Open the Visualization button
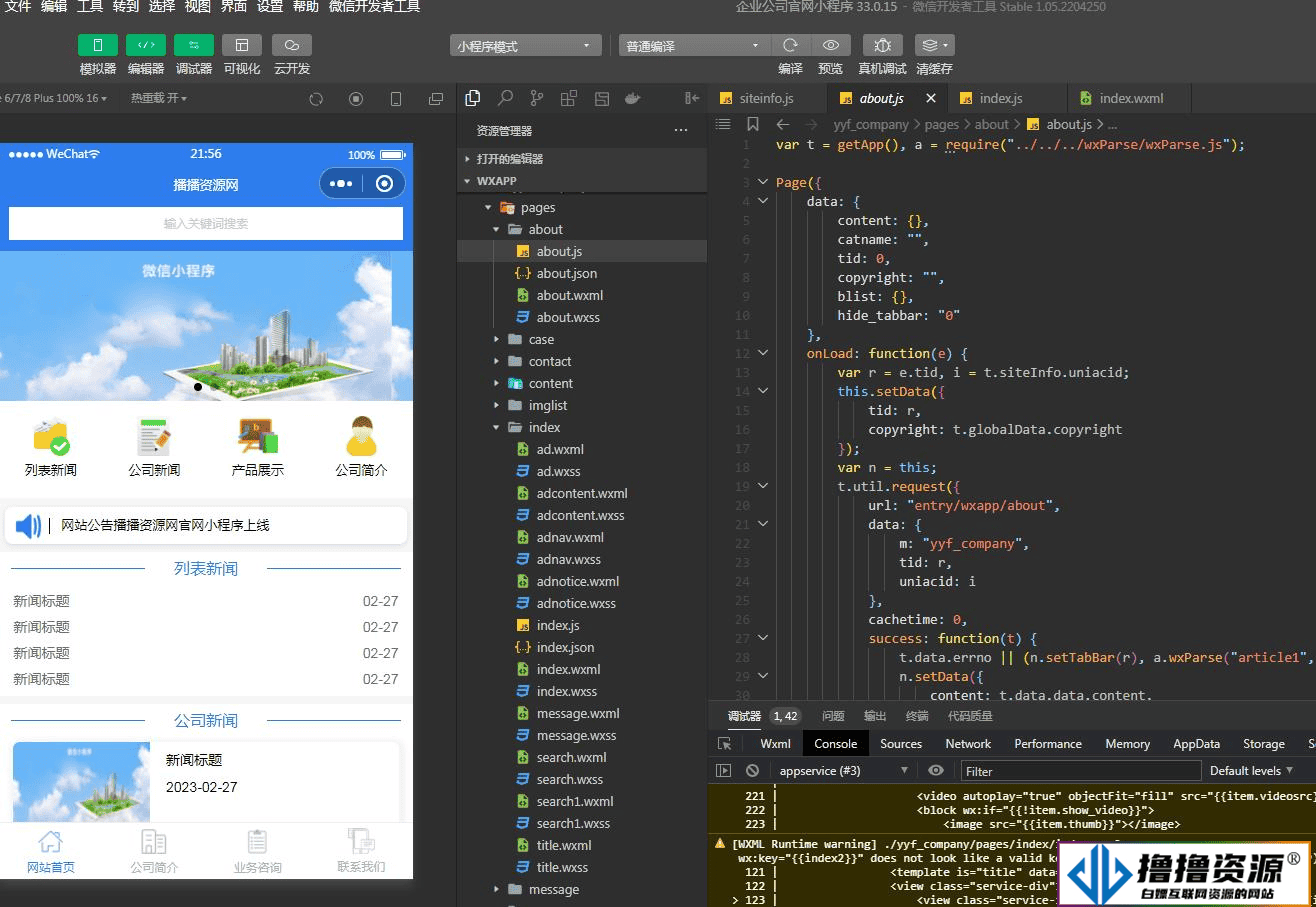Image resolution: width=1316 pixels, height=907 pixels. point(242,45)
